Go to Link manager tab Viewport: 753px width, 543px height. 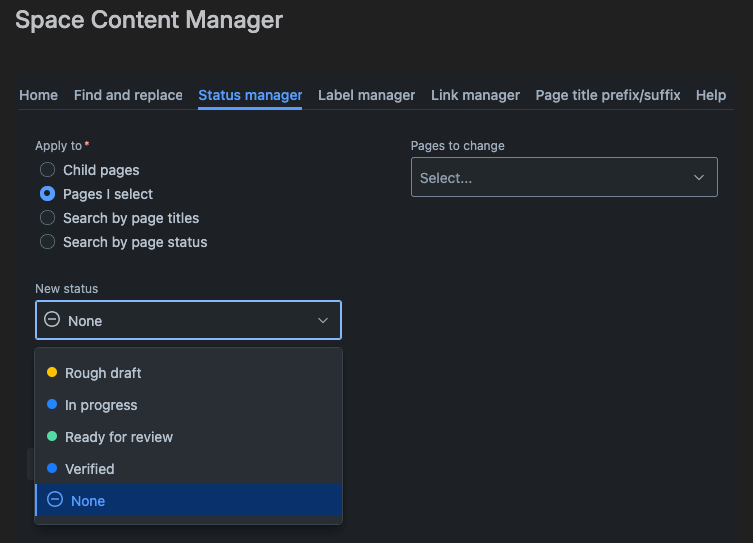pos(475,95)
